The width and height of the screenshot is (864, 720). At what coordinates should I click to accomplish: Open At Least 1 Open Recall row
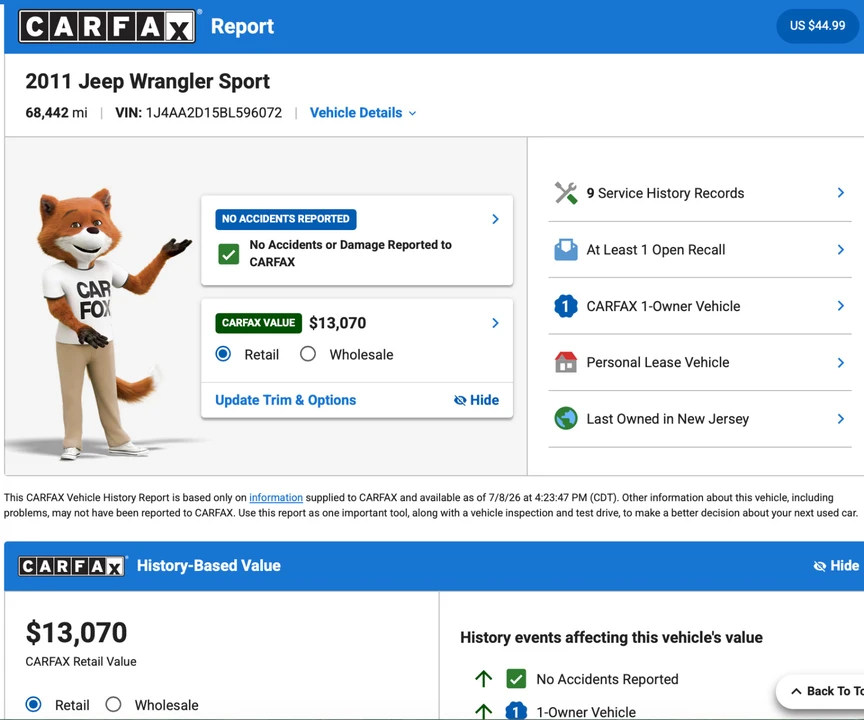[700, 250]
